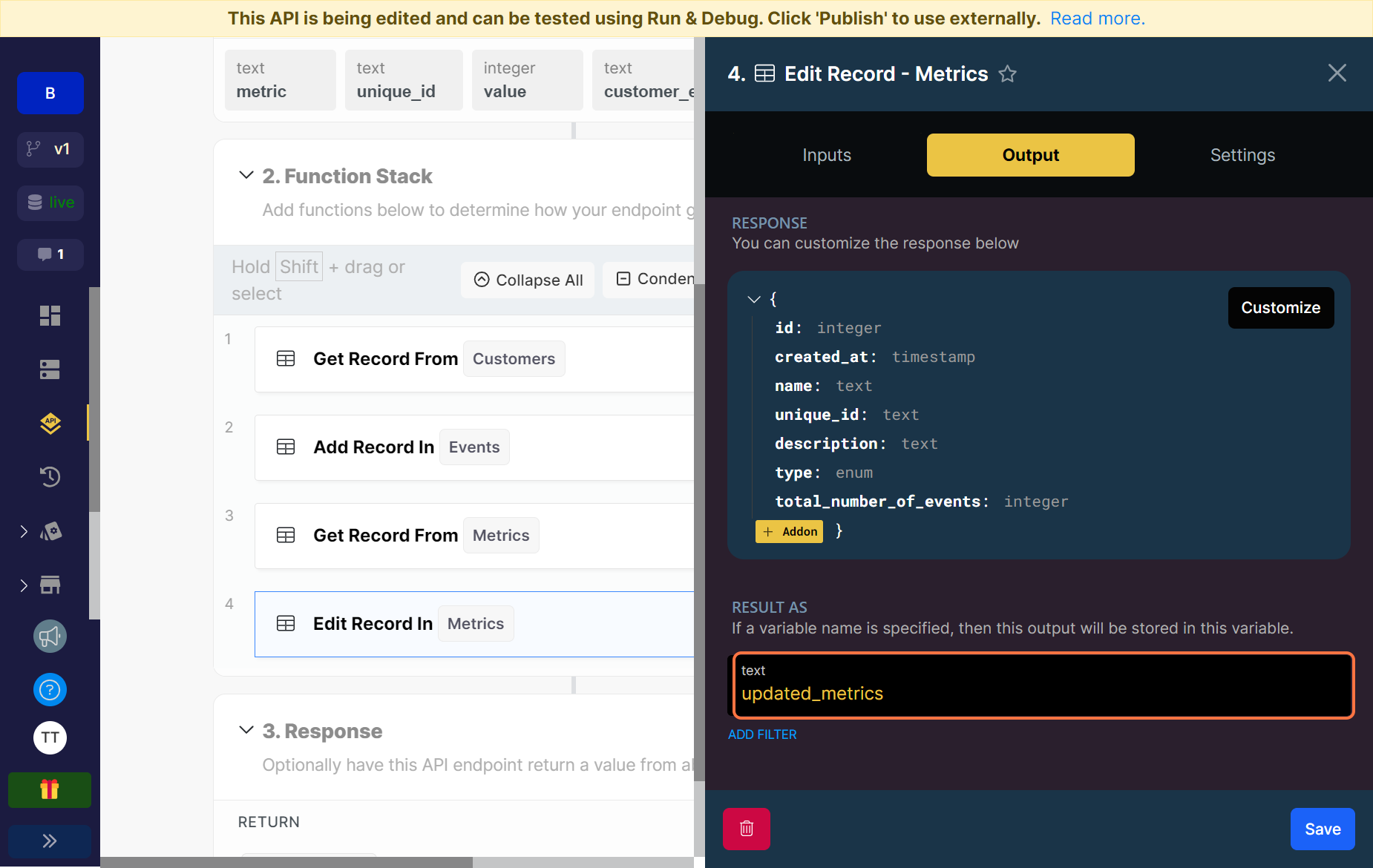Open the request history icon in sidebar
This screenshot has height=868, width=1373.
[x=50, y=476]
